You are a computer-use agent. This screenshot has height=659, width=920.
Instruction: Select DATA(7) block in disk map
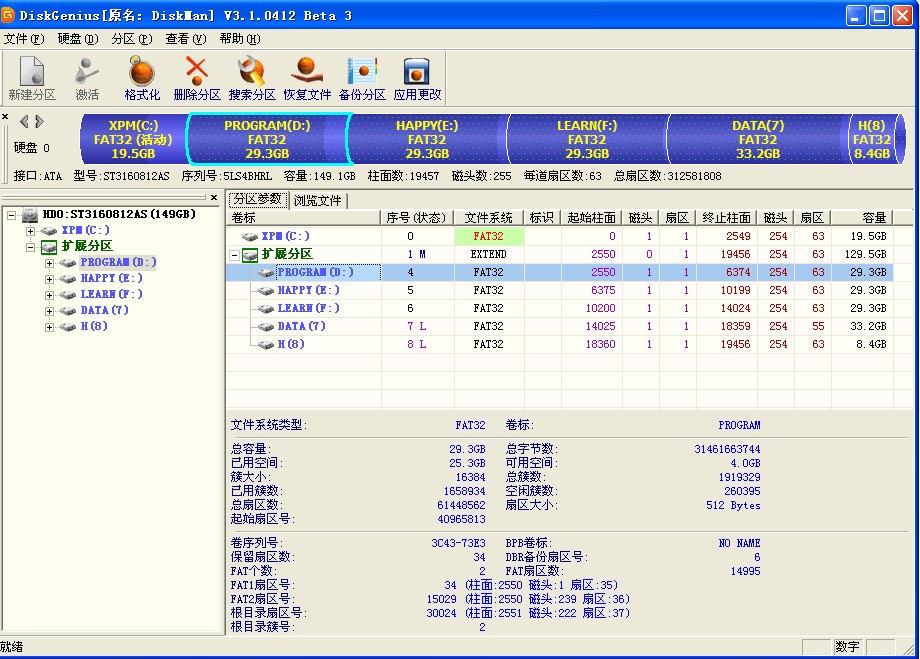point(758,139)
